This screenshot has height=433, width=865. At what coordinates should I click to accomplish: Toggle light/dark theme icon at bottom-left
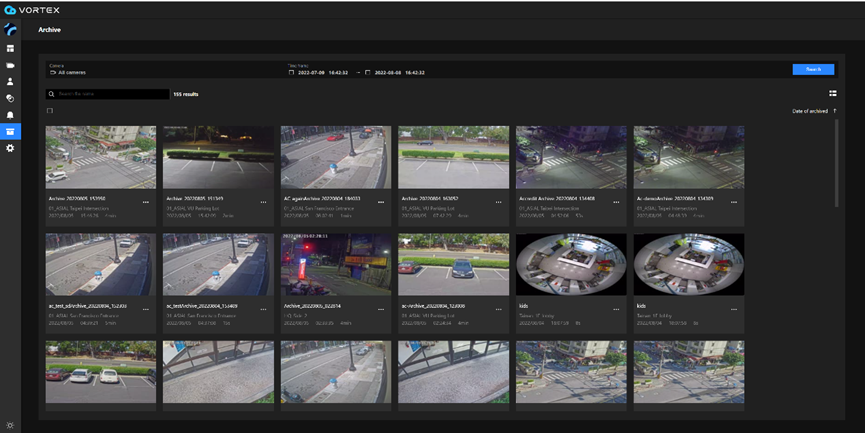click(x=10, y=425)
